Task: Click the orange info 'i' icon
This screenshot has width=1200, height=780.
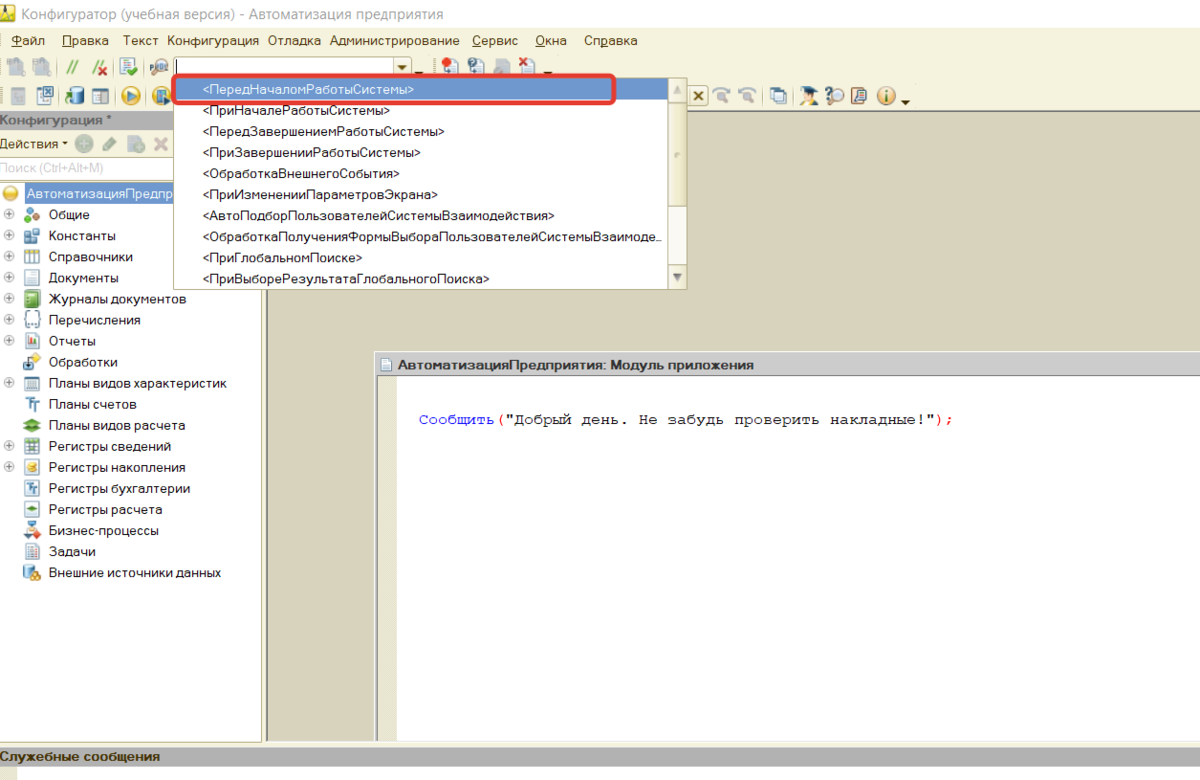Action: pyautogui.click(x=886, y=95)
